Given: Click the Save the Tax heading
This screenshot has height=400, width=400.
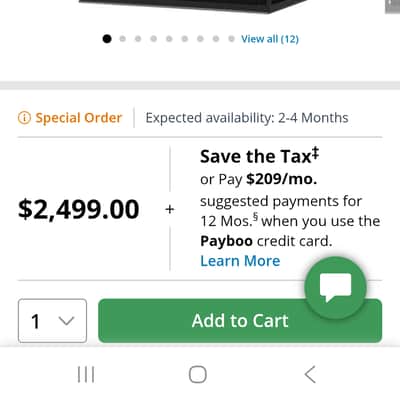Looking at the screenshot, I should pyautogui.click(x=259, y=156).
